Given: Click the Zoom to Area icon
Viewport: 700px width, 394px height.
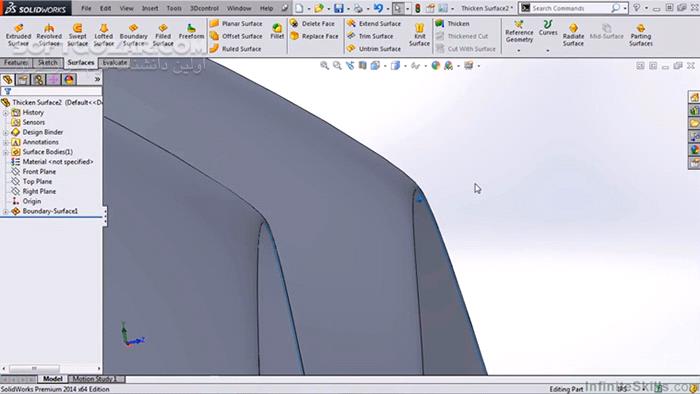Looking at the screenshot, I should click(337, 66).
